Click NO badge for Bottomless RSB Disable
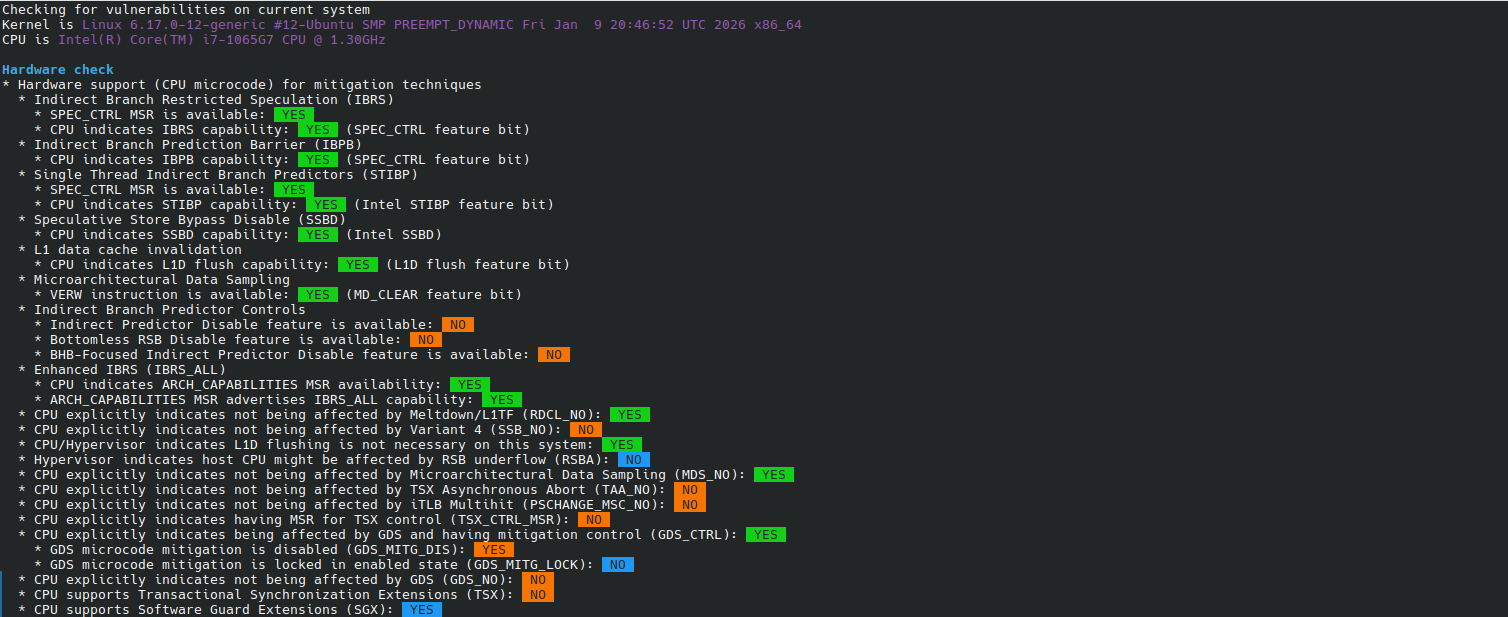1508x617 pixels. pyautogui.click(x=425, y=340)
